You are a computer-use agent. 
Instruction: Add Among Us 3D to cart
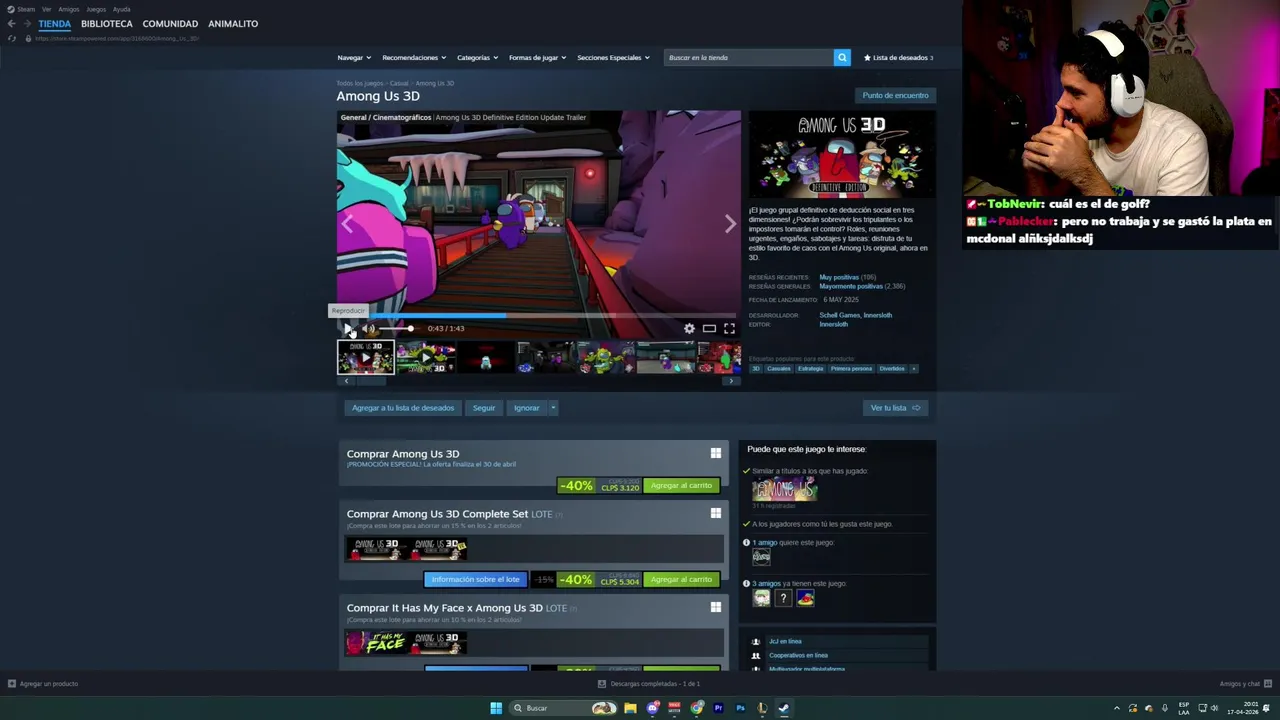(681, 486)
